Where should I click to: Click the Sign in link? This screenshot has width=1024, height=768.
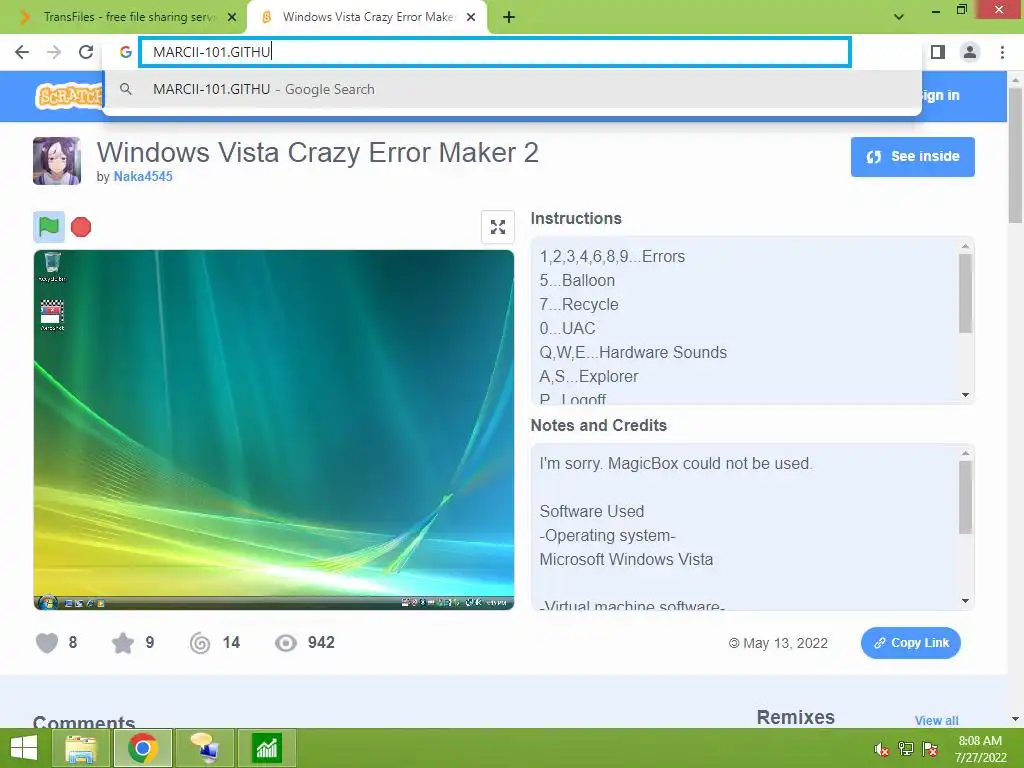point(938,95)
